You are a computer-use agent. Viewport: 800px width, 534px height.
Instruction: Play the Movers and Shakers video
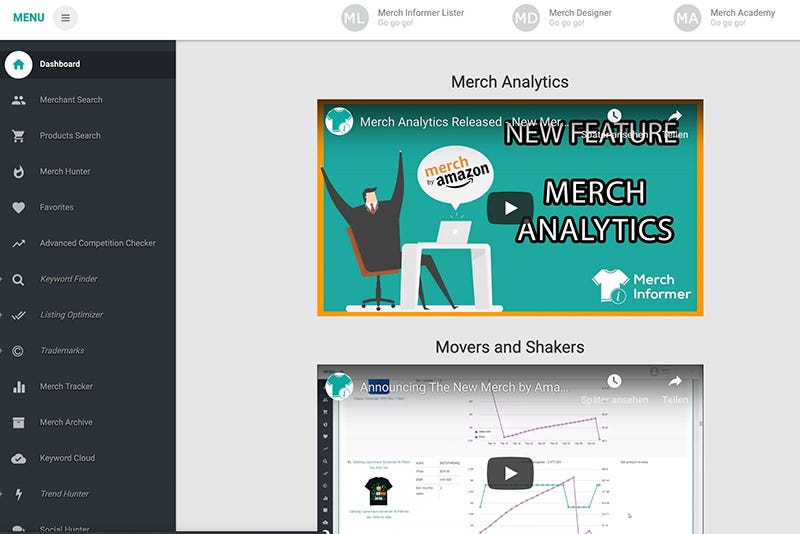tap(510, 473)
